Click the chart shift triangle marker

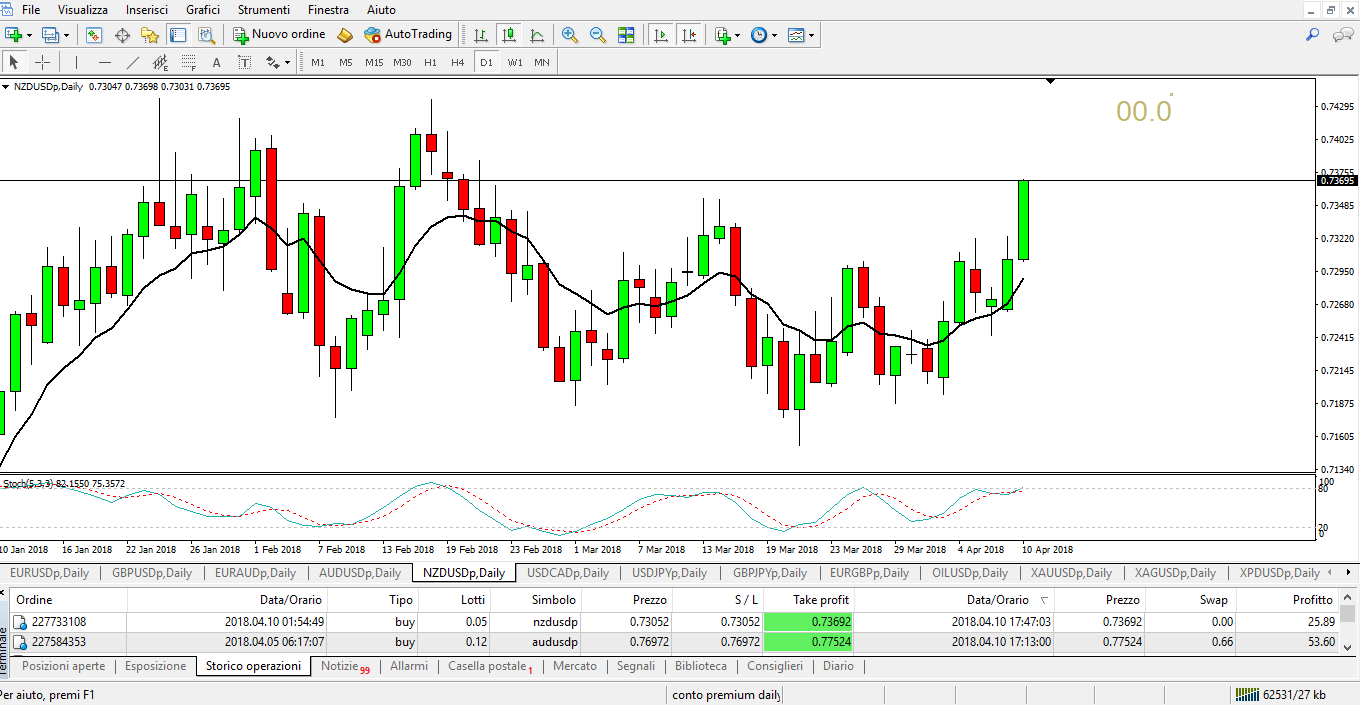tap(1050, 80)
